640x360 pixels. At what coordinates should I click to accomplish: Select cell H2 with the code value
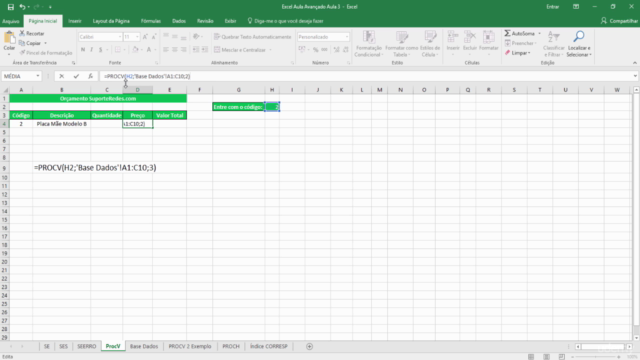[272, 107]
